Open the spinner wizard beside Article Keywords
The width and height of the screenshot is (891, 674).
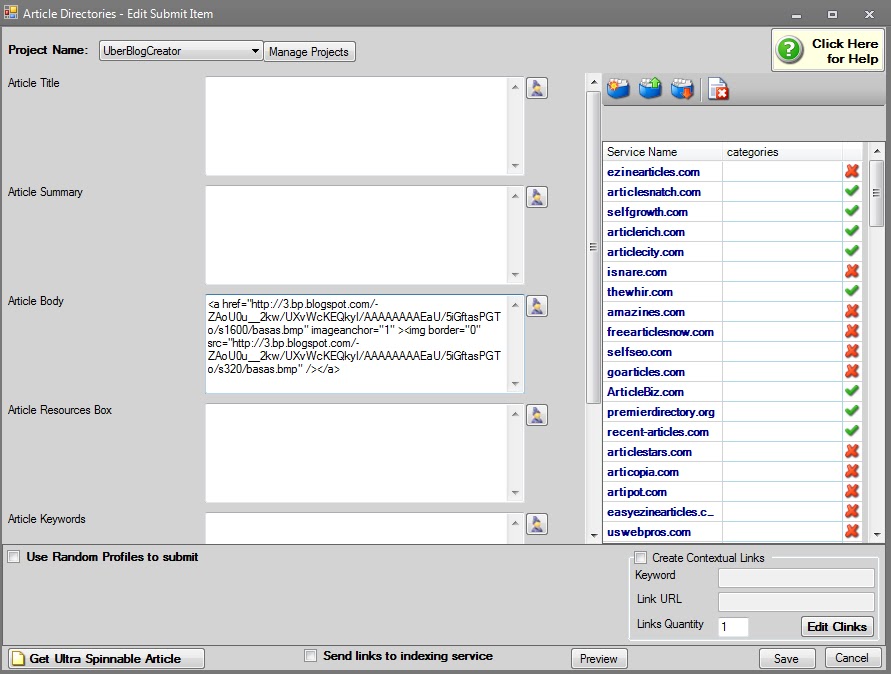click(x=536, y=524)
